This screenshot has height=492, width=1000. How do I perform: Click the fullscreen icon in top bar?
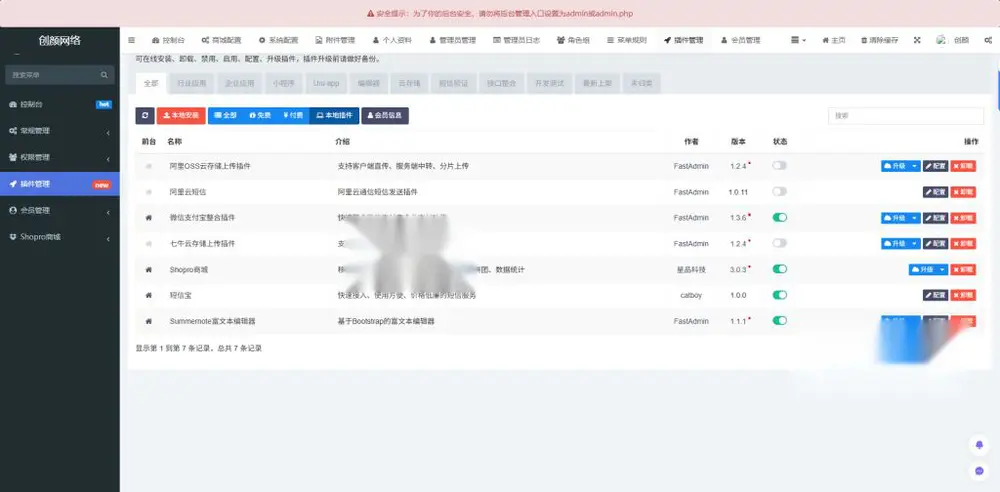click(x=917, y=40)
